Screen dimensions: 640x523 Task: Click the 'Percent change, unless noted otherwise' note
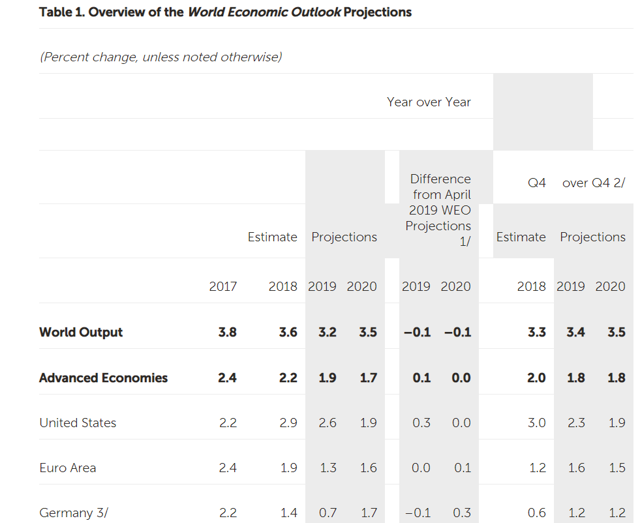161,57
